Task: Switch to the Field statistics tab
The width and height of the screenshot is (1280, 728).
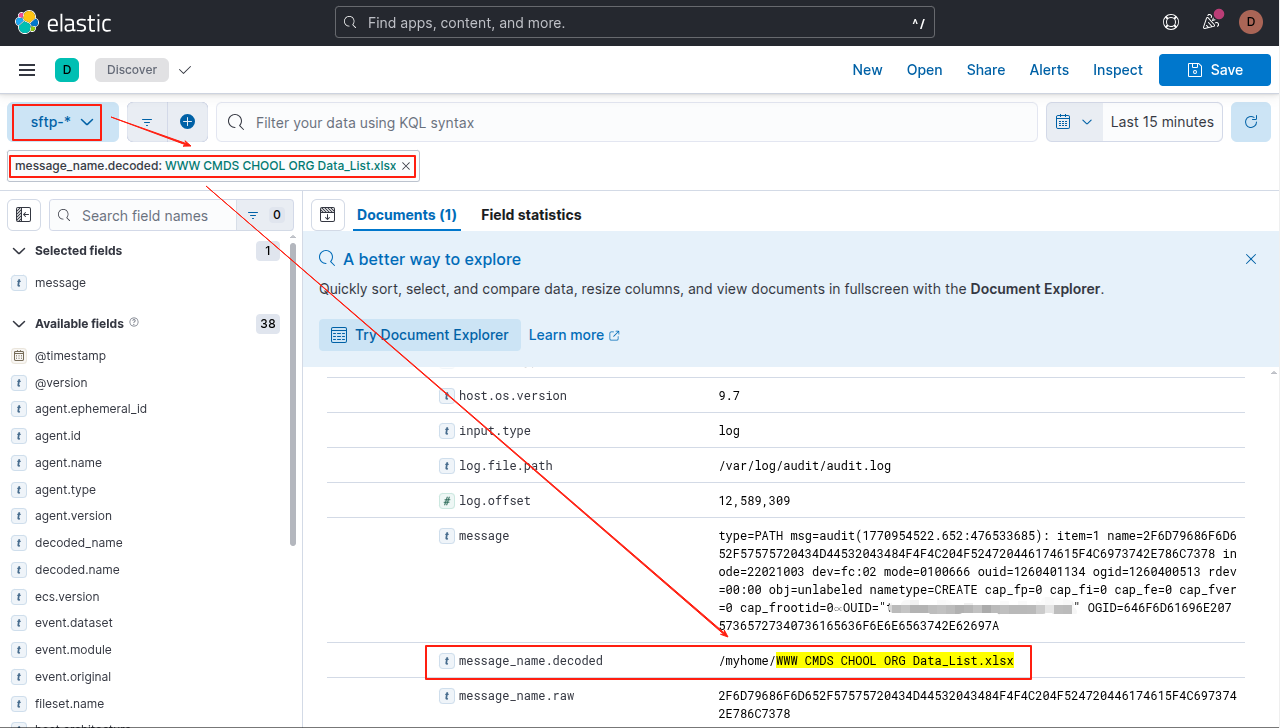Action: point(531,215)
